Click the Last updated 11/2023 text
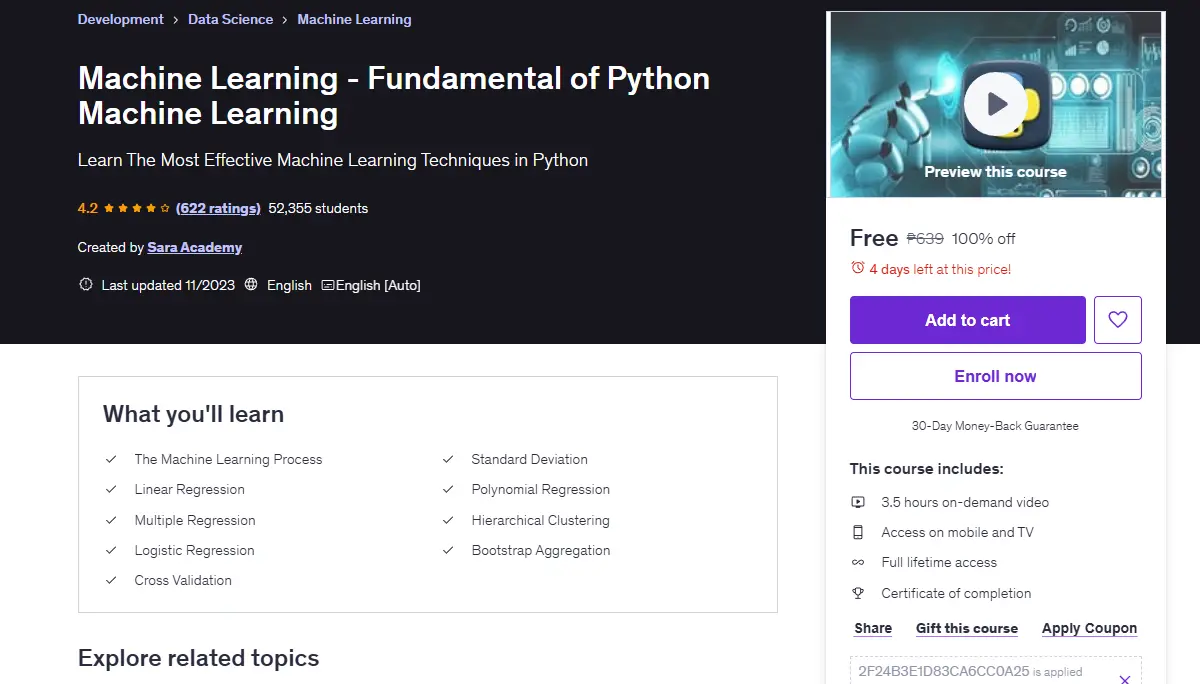 pos(168,285)
